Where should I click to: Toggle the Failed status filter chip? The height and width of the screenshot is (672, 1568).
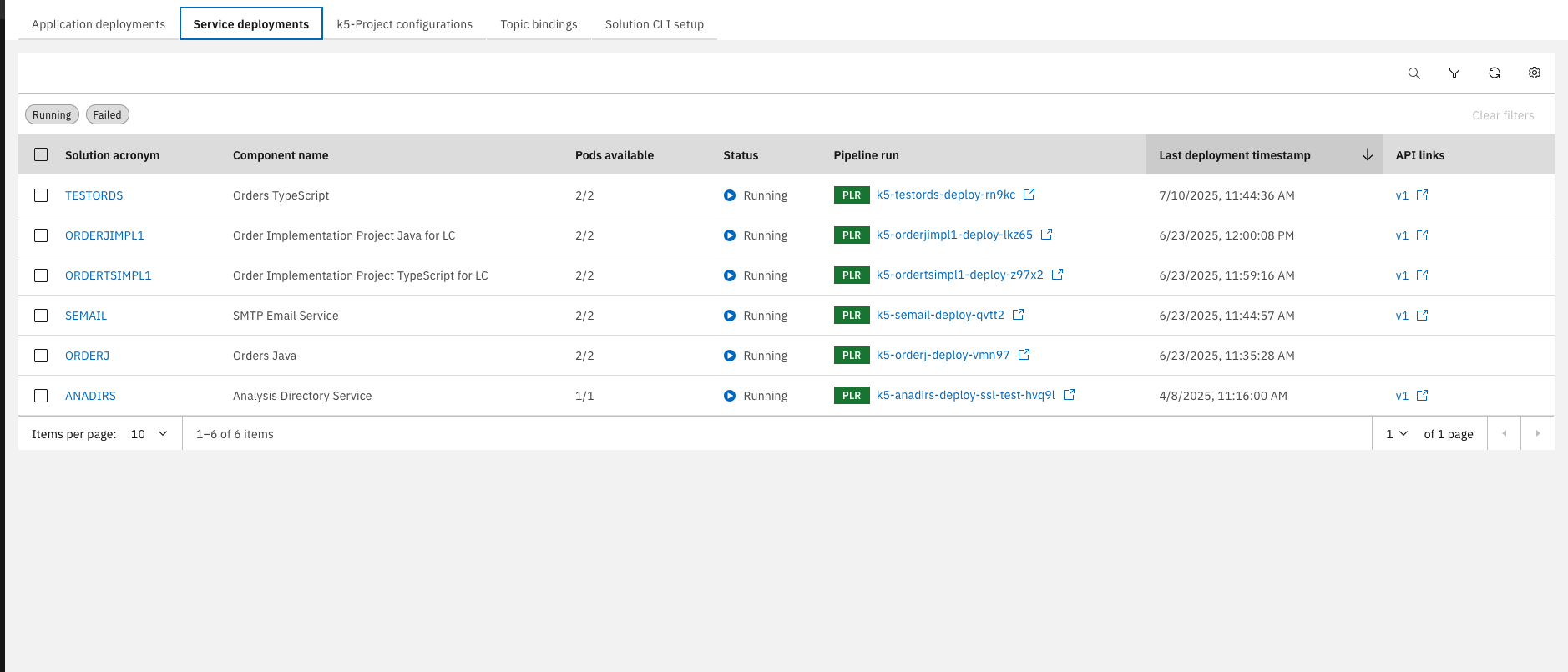click(x=107, y=115)
